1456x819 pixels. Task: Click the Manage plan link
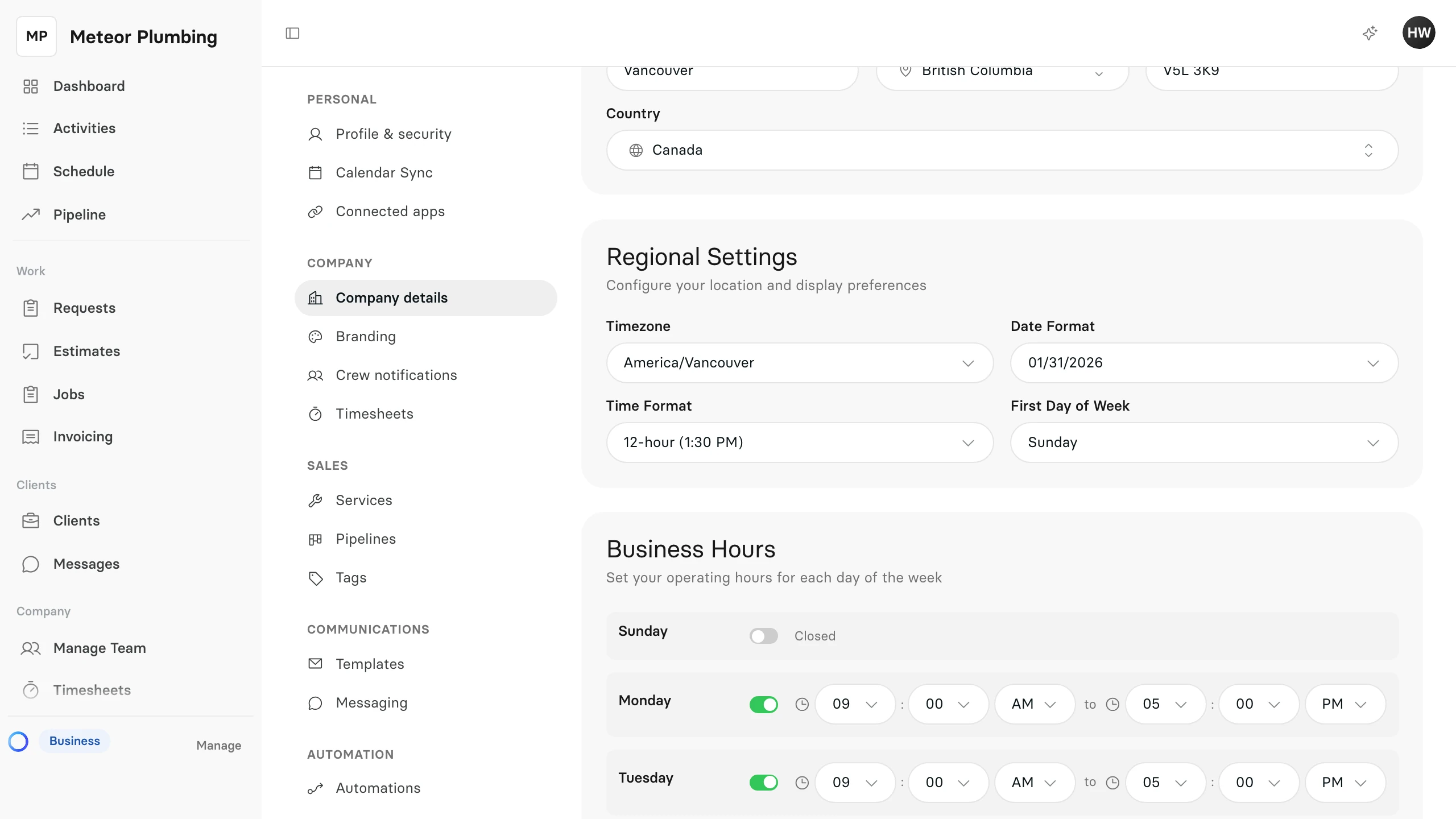pos(218,745)
